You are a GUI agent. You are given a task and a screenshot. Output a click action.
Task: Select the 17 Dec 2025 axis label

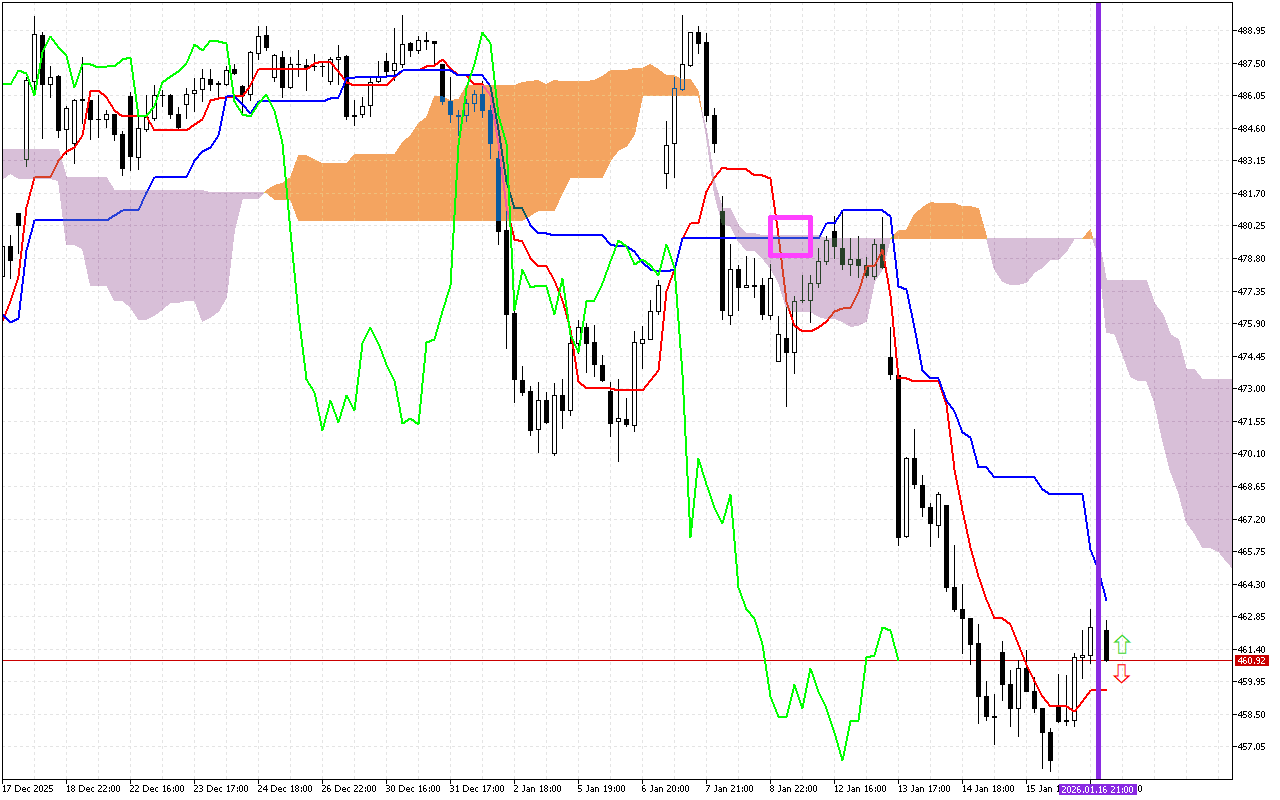point(30,787)
